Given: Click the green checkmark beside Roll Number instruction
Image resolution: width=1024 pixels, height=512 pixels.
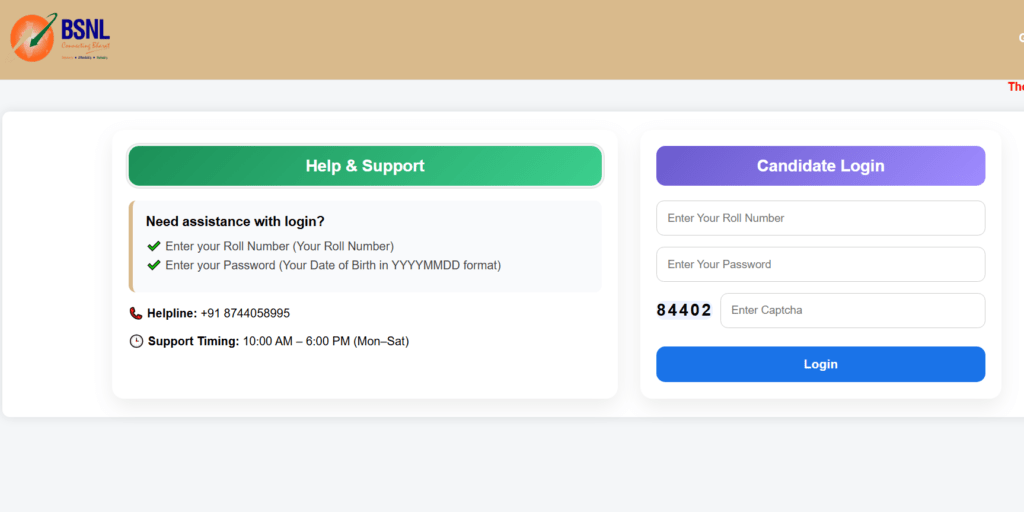Looking at the screenshot, I should (x=154, y=246).
